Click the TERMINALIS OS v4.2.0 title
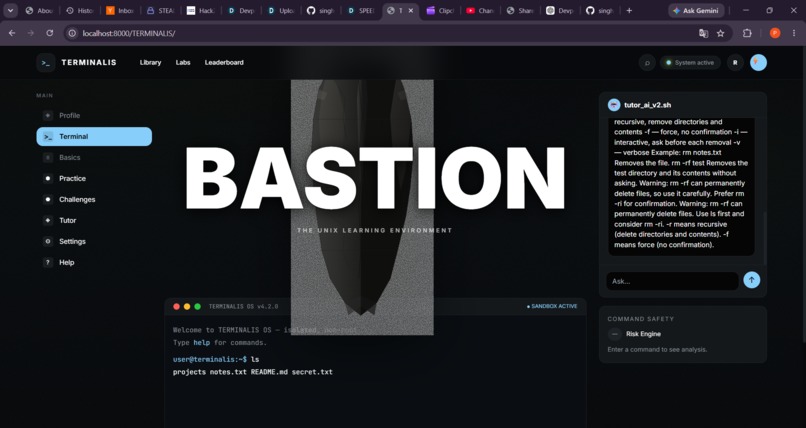Viewport: 806px width, 428px height. [243, 307]
